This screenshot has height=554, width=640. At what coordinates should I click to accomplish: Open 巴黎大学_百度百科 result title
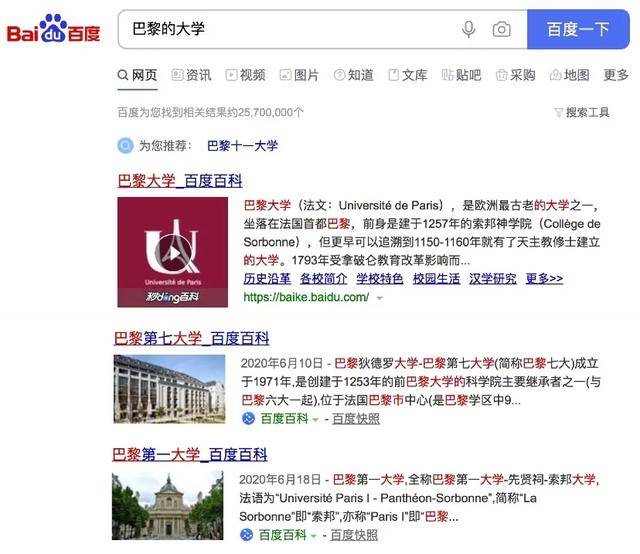[x=180, y=181]
